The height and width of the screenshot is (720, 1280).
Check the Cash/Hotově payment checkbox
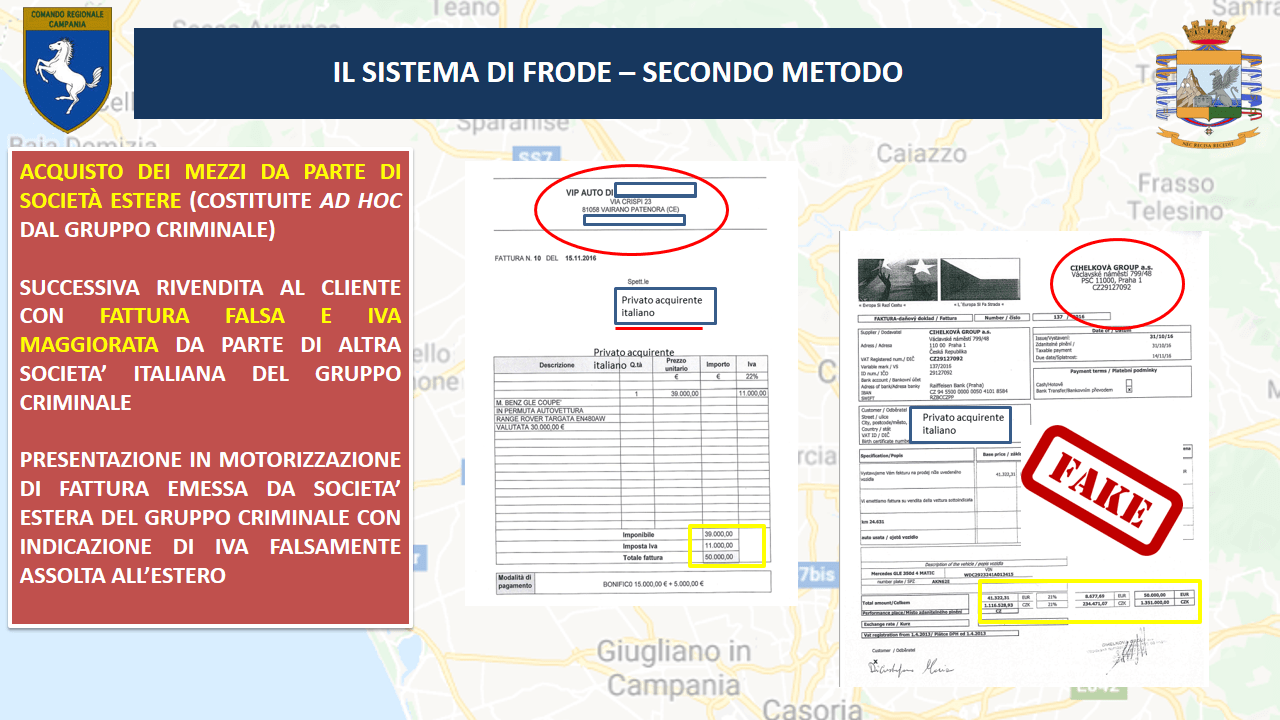click(x=1130, y=382)
